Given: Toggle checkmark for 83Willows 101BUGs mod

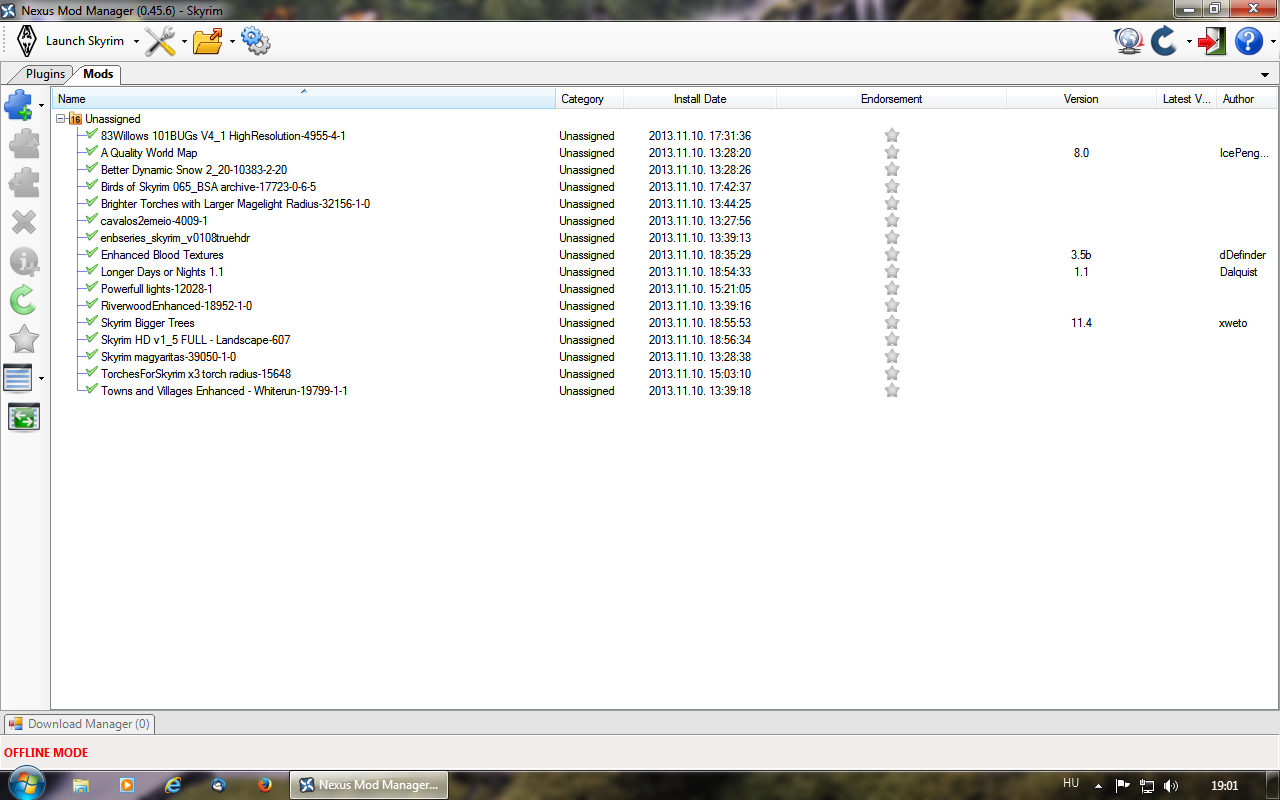Looking at the screenshot, I should (x=92, y=135).
